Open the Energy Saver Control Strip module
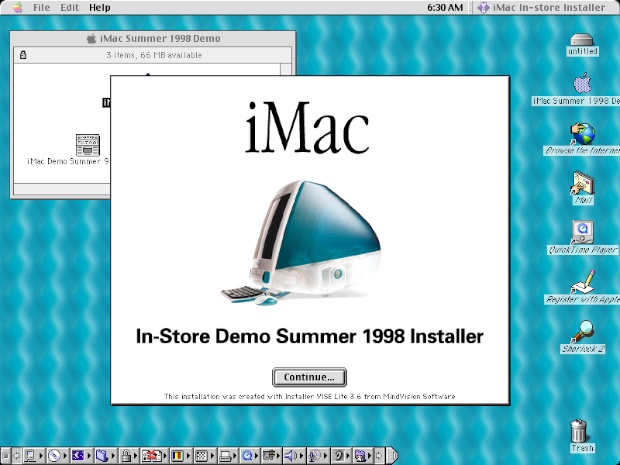Screen dimensions: 620x465 81,456
